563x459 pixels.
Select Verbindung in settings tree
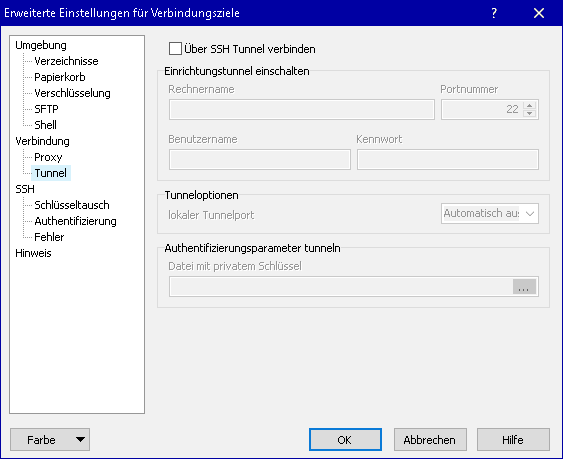click(42, 141)
